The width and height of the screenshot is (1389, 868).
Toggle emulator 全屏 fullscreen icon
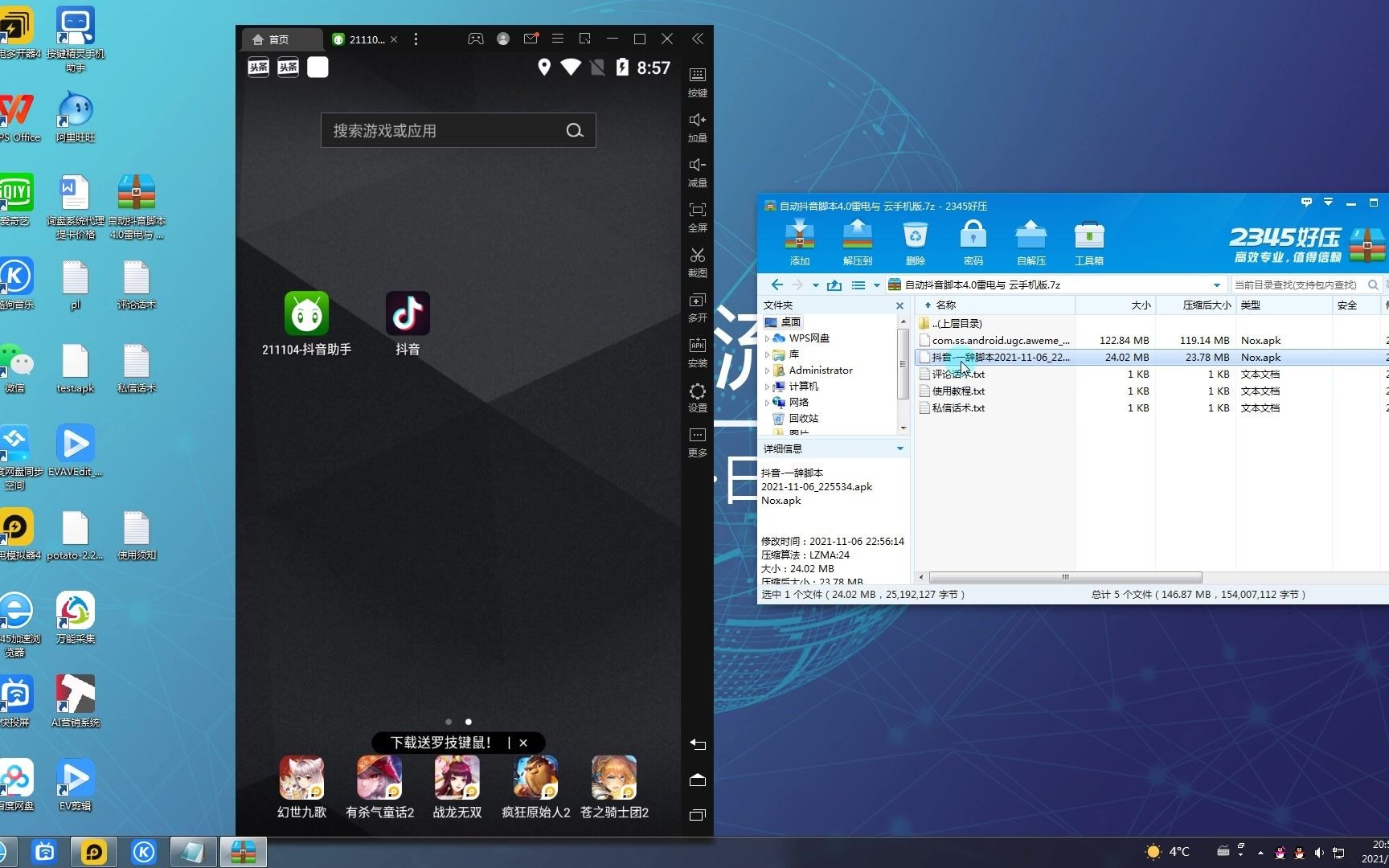tap(697, 210)
